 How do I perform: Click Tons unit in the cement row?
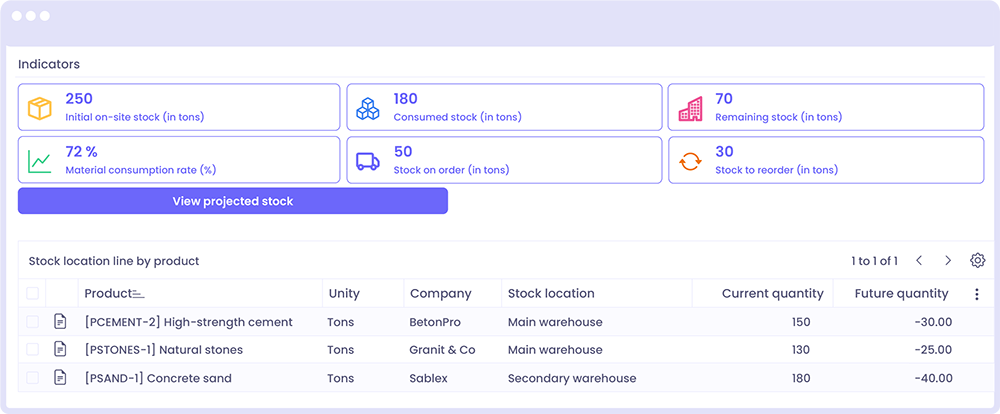click(x=341, y=322)
